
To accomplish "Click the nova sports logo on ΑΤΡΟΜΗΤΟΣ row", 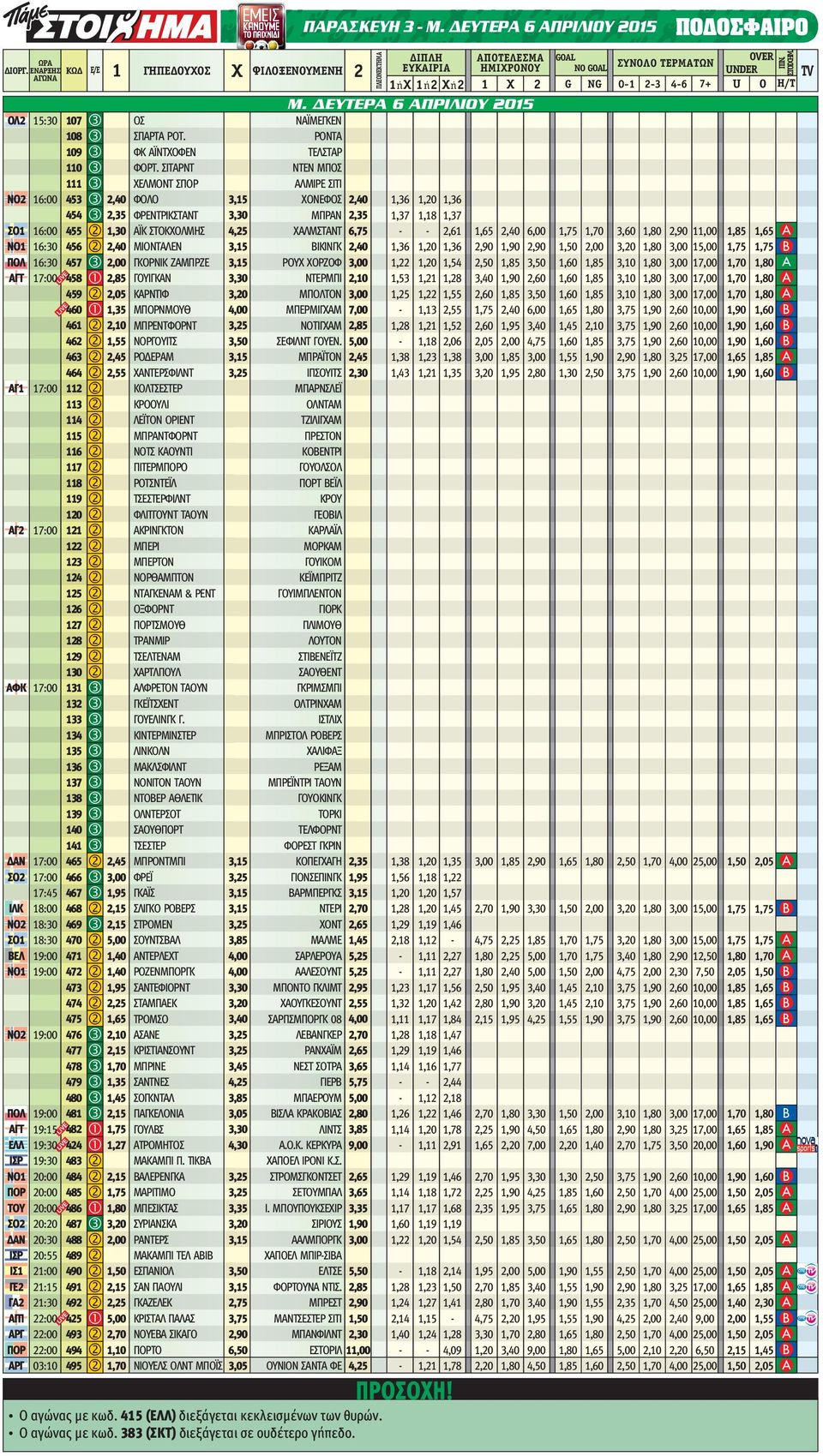I will pos(807,1144).
